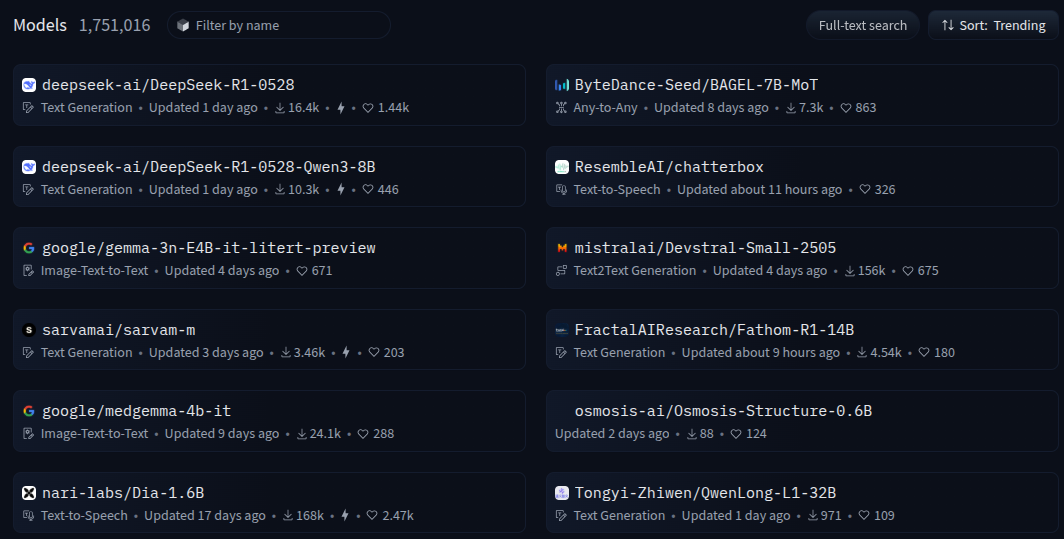Image resolution: width=1064 pixels, height=539 pixels.
Task: Click the nari-labs avatar icon
Action: click(29, 493)
